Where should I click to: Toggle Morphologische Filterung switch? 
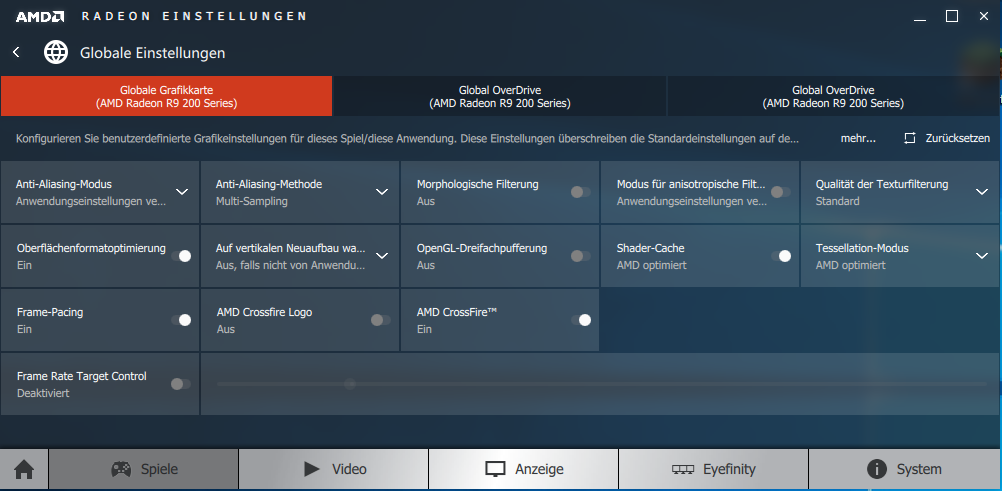pos(580,192)
